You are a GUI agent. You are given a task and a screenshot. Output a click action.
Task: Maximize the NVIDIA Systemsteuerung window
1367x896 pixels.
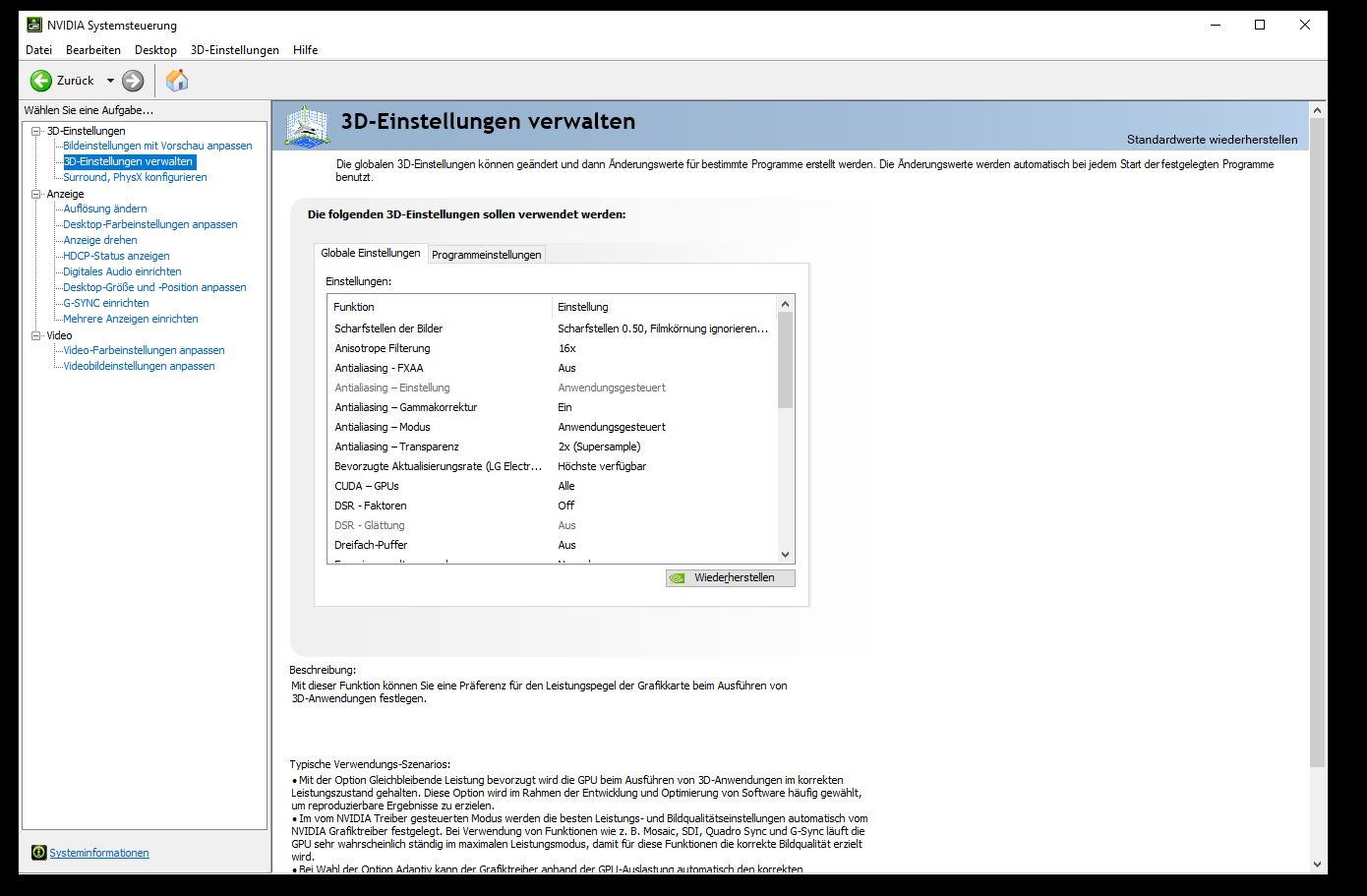tap(1260, 25)
